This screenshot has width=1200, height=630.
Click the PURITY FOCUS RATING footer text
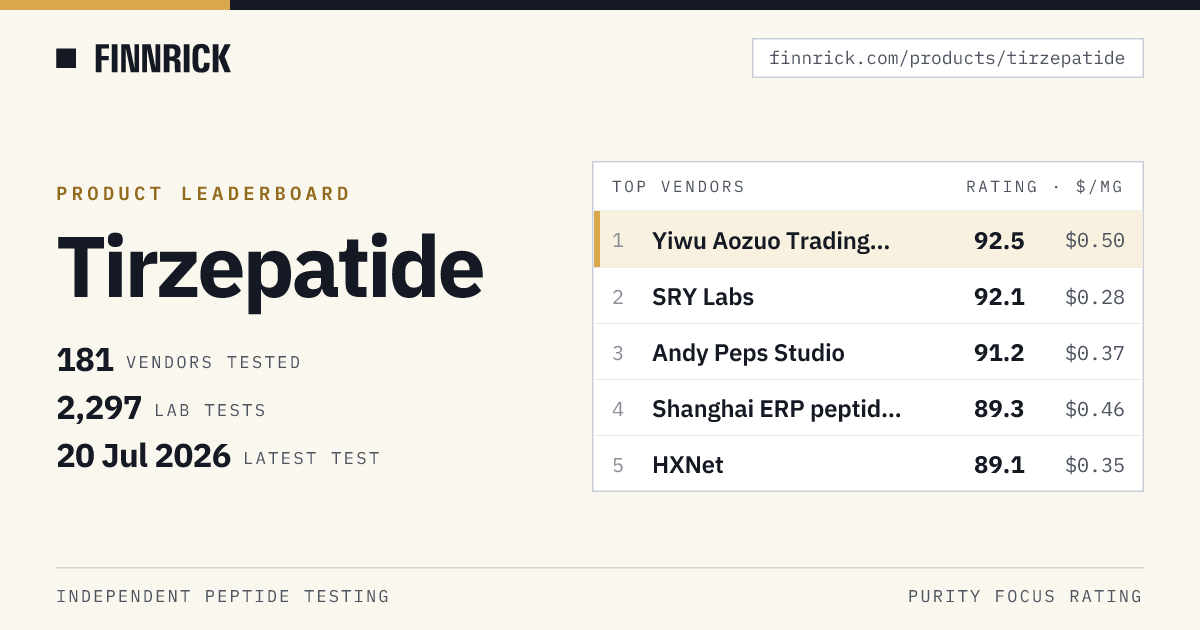1025,596
